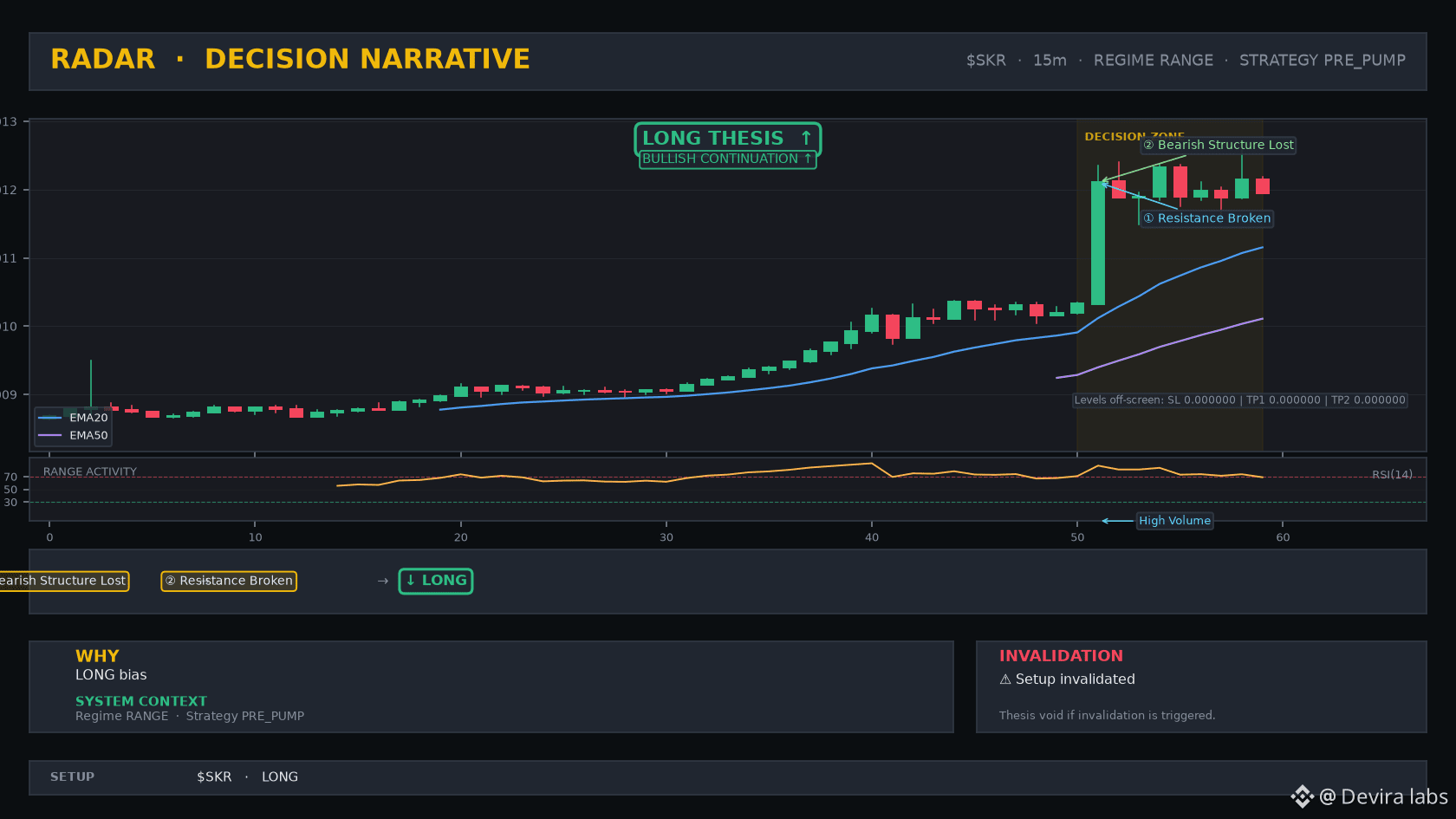The height and width of the screenshot is (819, 1456).
Task: Click the SETUP label in bottom bar
Action: (x=72, y=777)
